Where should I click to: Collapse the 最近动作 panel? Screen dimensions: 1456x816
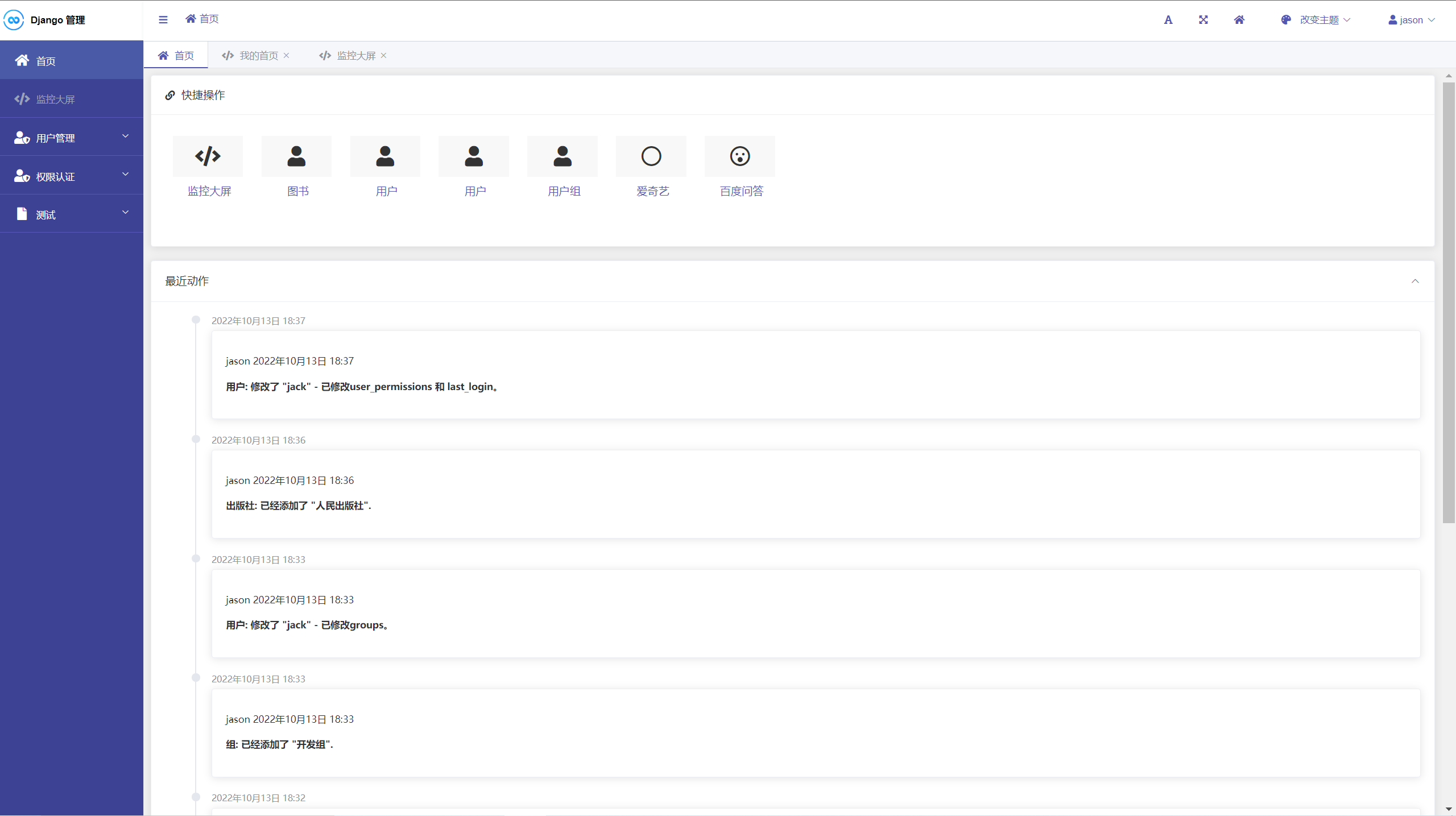point(1415,281)
